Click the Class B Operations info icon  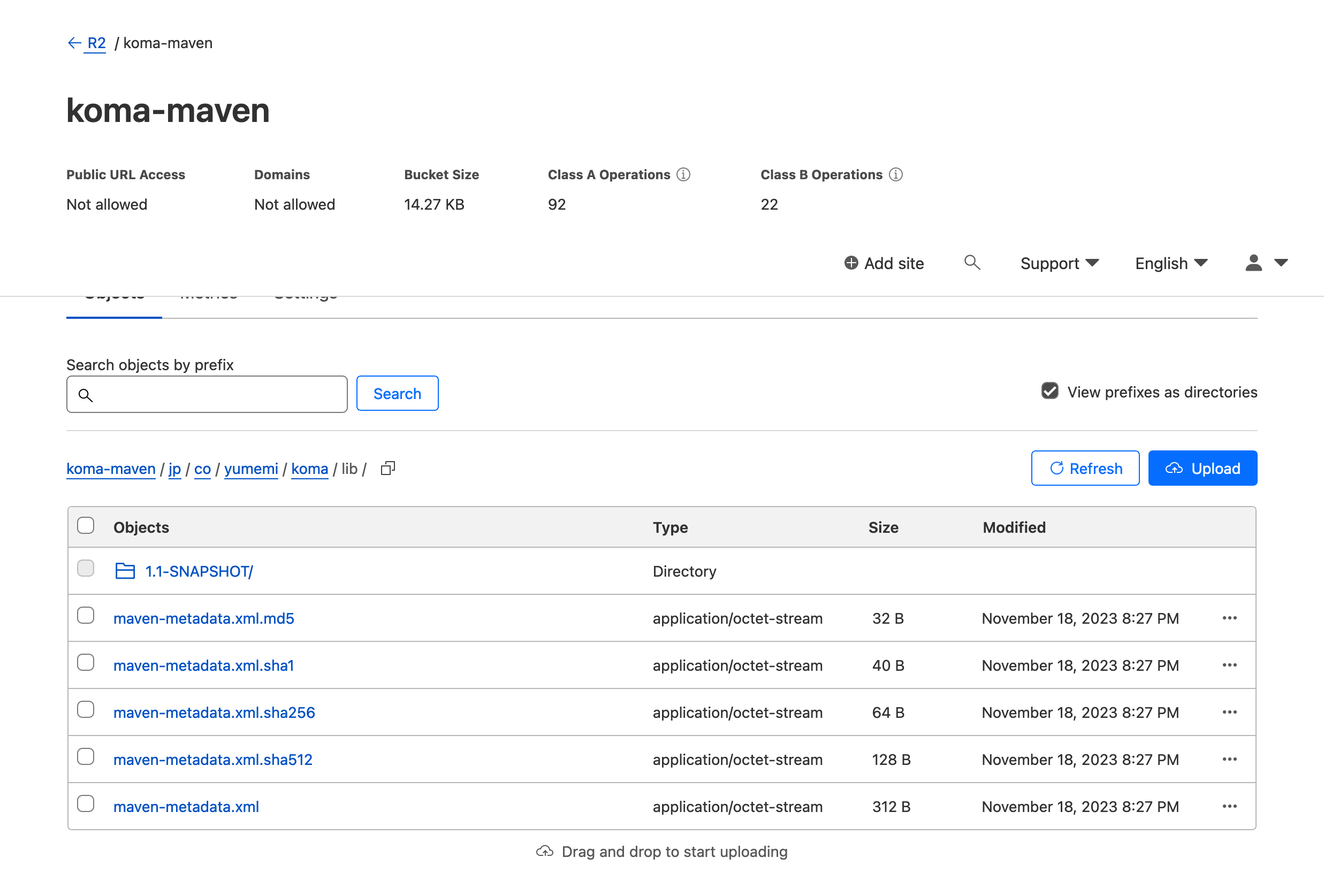pyautogui.click(x=895, y=174)
